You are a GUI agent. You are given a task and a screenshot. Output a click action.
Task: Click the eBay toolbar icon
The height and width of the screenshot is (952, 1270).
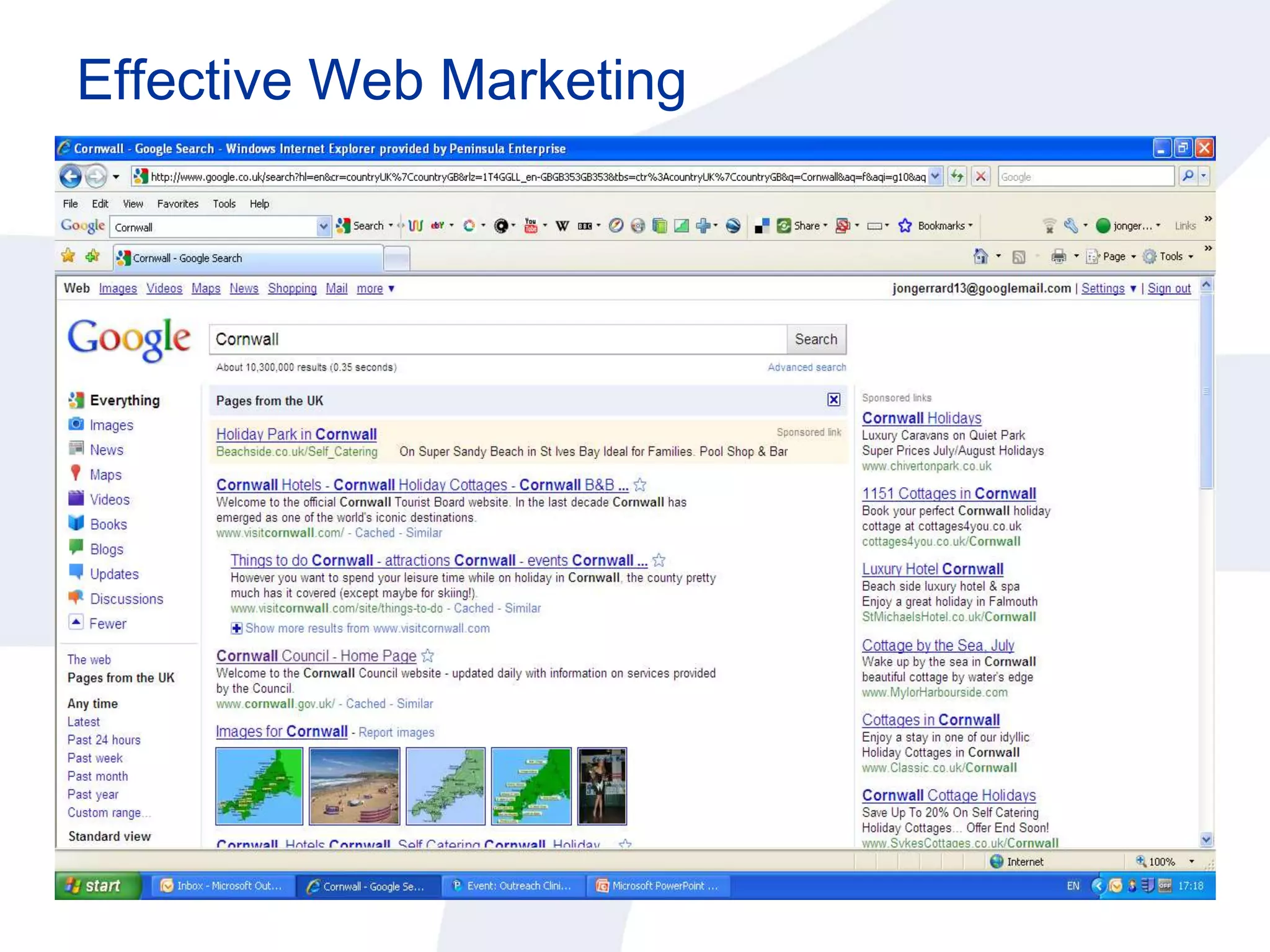438,226
